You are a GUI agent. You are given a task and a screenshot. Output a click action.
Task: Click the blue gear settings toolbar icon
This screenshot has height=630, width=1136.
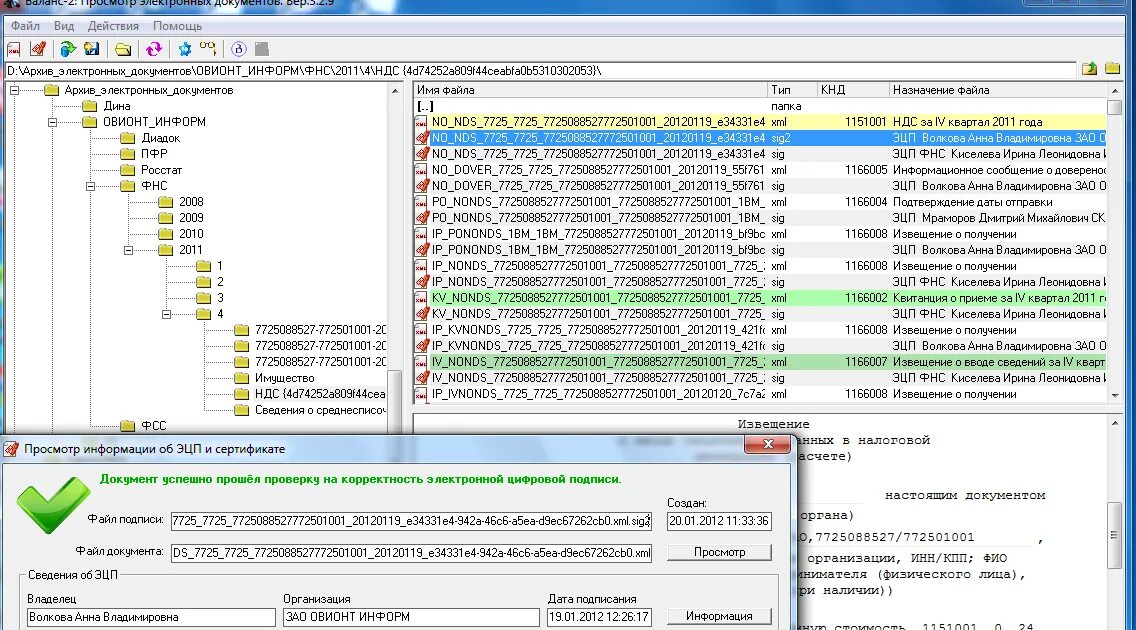pos(185,49)
